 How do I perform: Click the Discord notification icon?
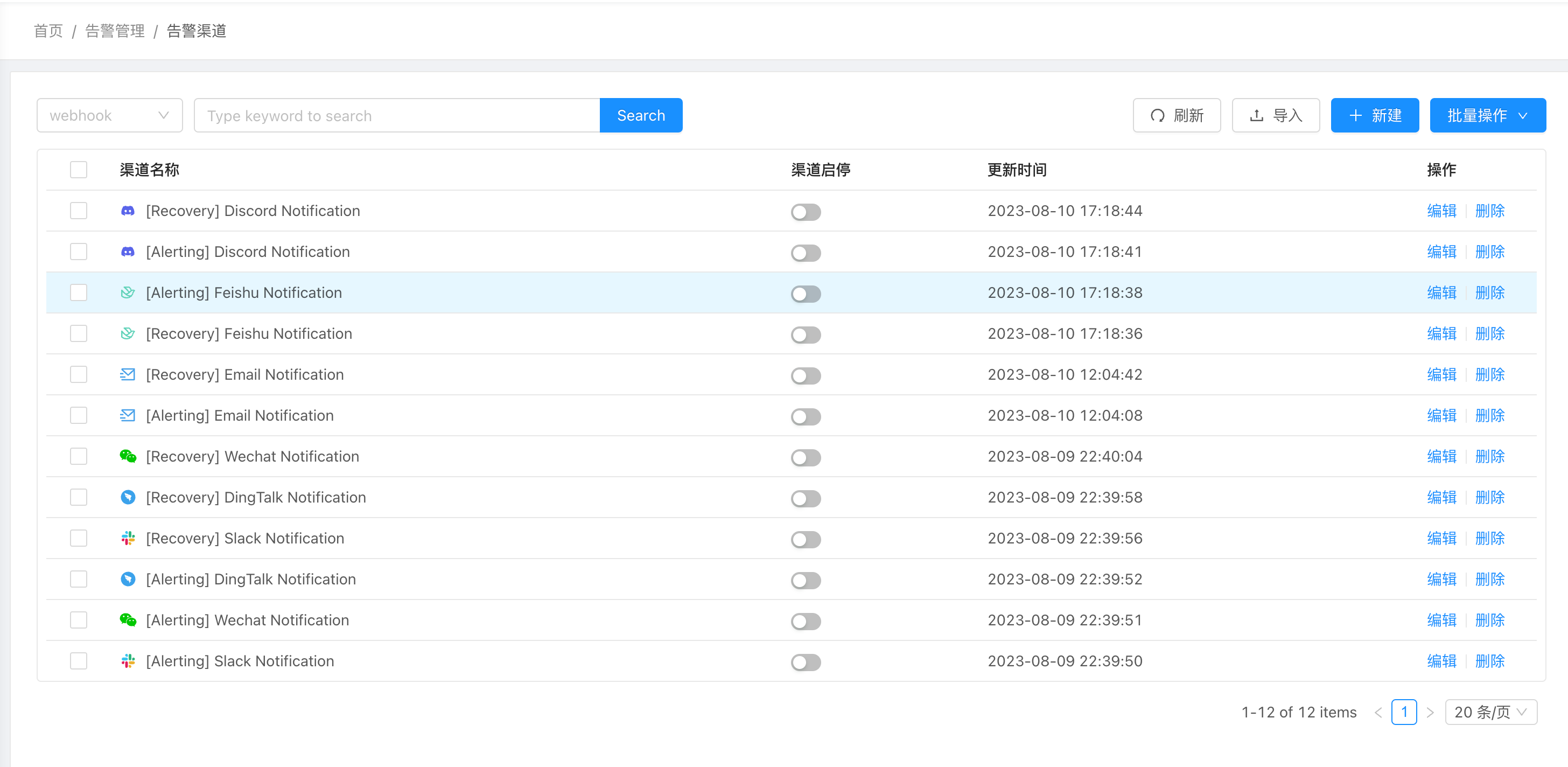127,210
